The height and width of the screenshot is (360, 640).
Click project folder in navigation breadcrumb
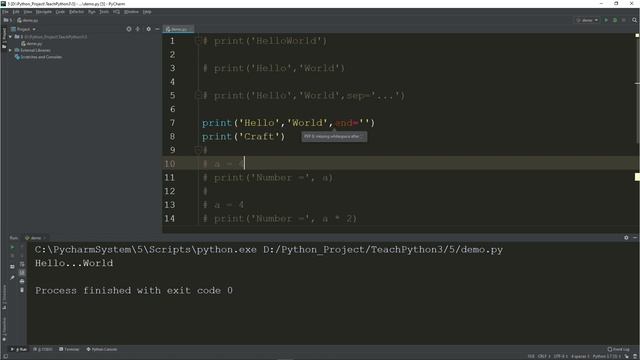pyautogui.click(x=7, y=20)
